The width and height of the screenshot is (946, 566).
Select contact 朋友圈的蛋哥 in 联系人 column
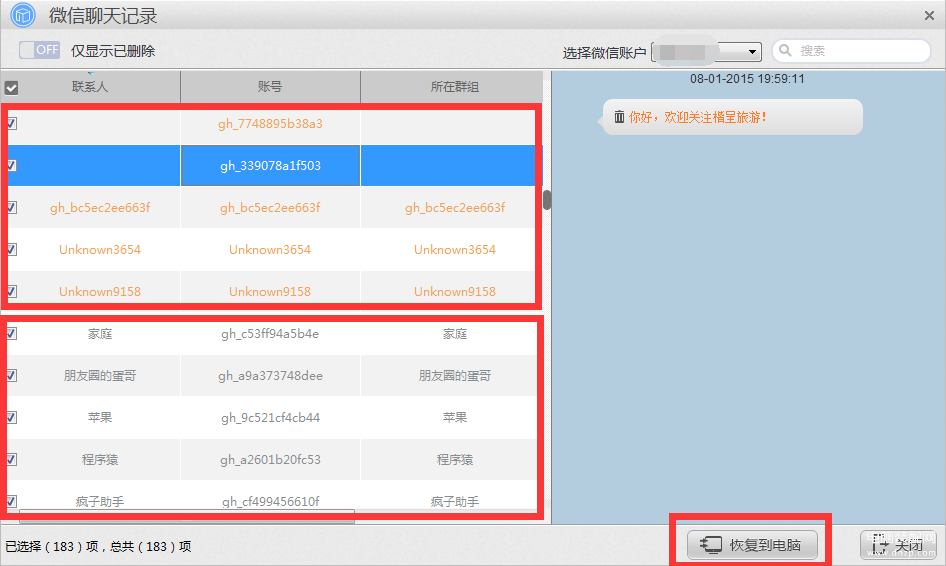pyautogui.click(x=100, y=375)
